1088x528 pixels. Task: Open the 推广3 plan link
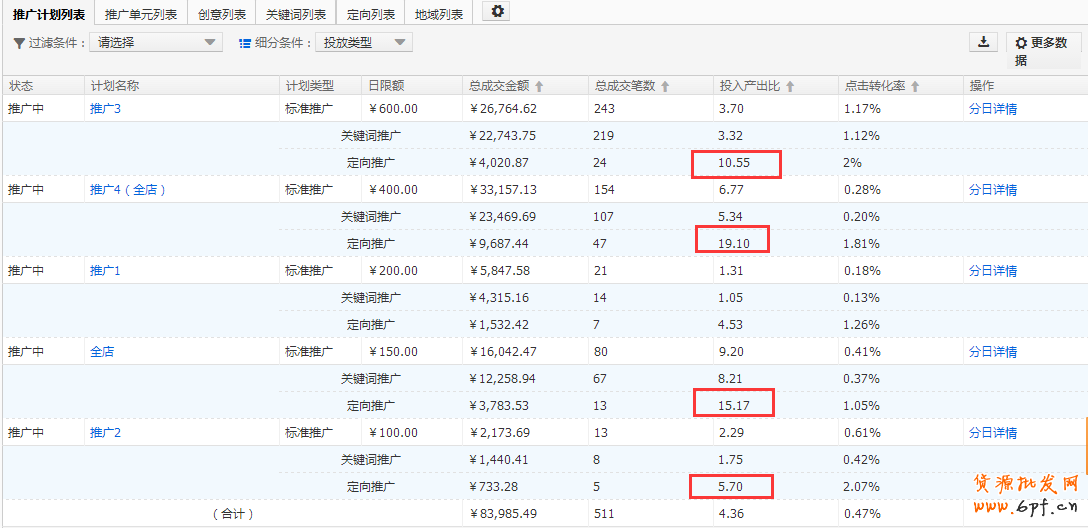tap(105, 109)
